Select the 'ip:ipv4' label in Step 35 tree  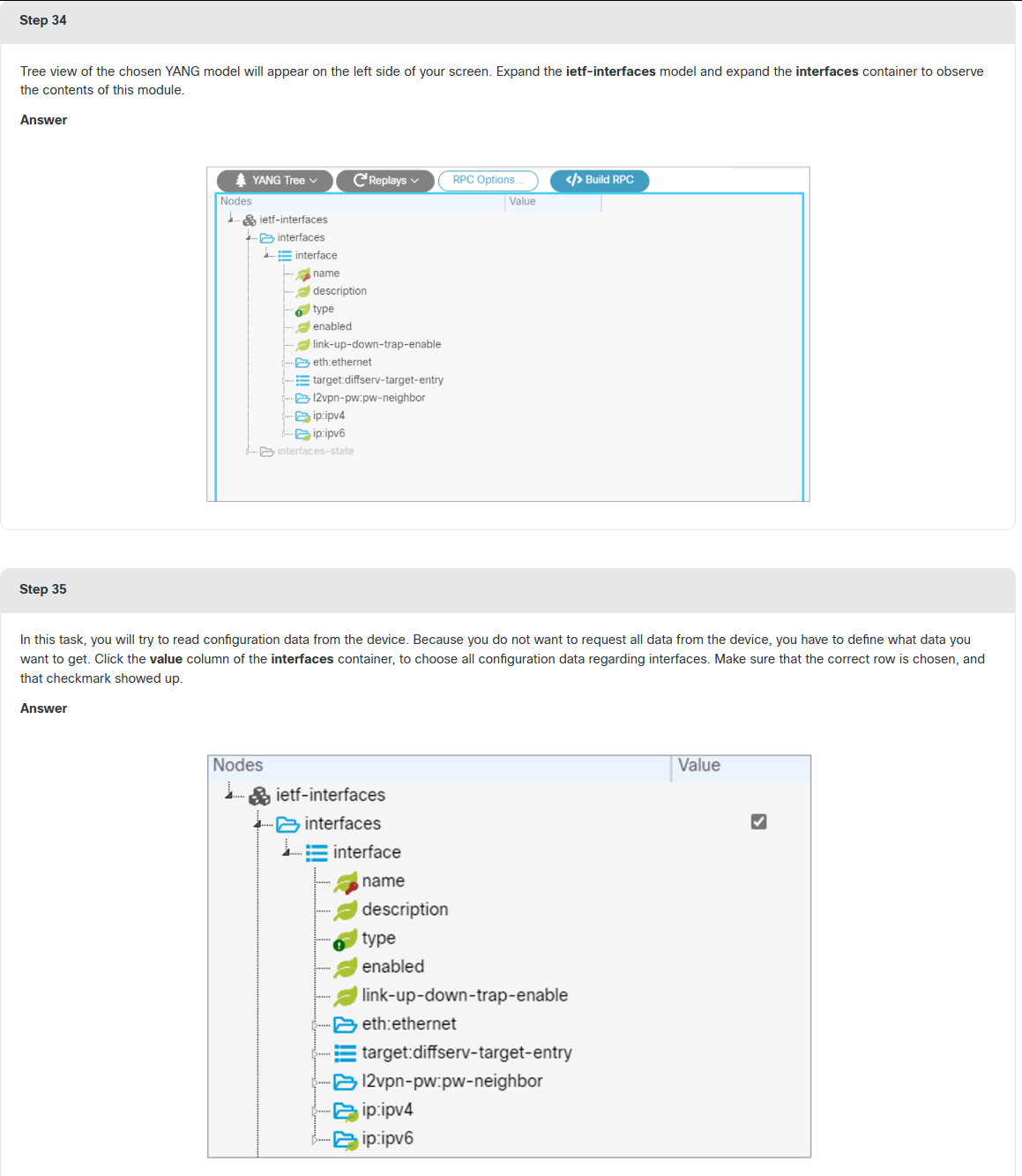[x=387, y=1110]
